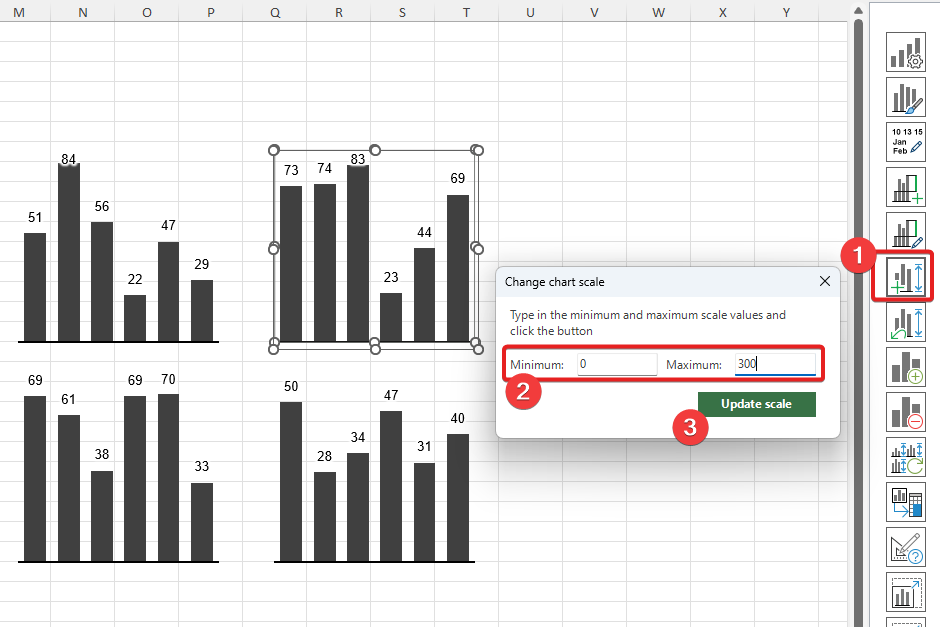Click the add chart difference arrow icon
Image resolution: width=940 pixels, height=627 pixels.
tap(906, 187)
